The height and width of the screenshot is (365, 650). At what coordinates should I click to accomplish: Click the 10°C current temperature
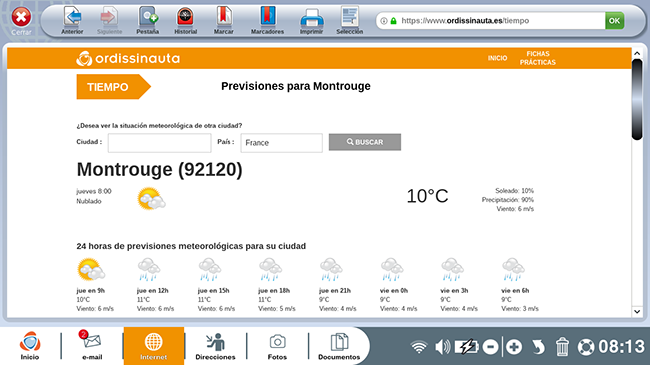point(427,196)
